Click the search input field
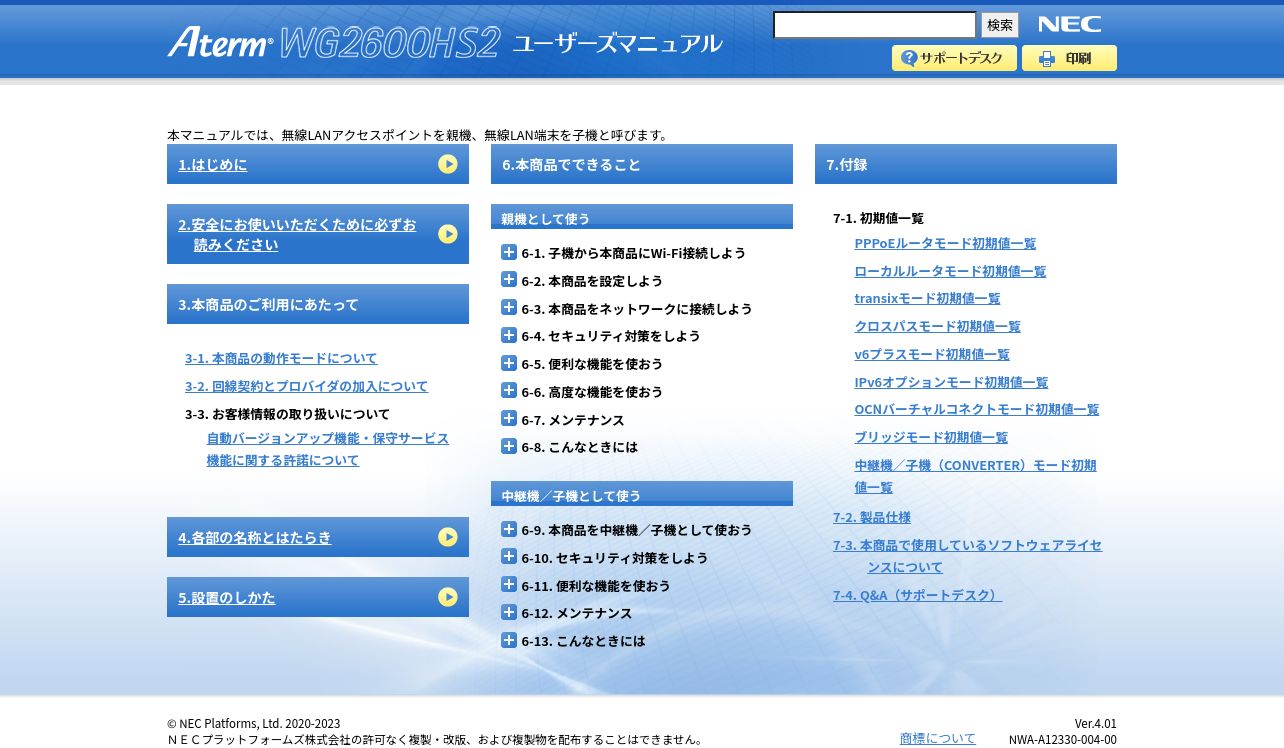 (875, 25)
